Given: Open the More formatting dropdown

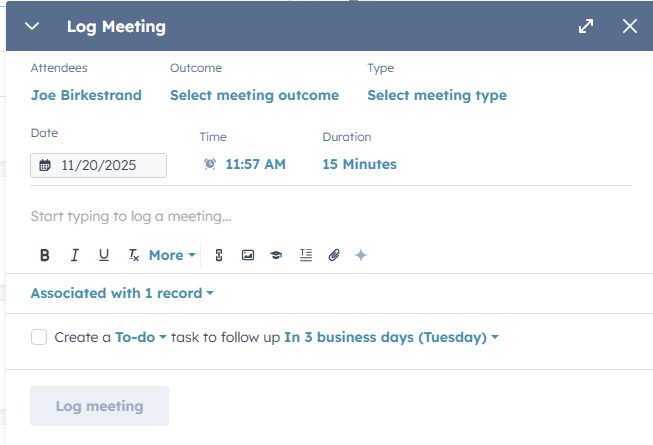Looking at the screenshot, I should 172,255.
